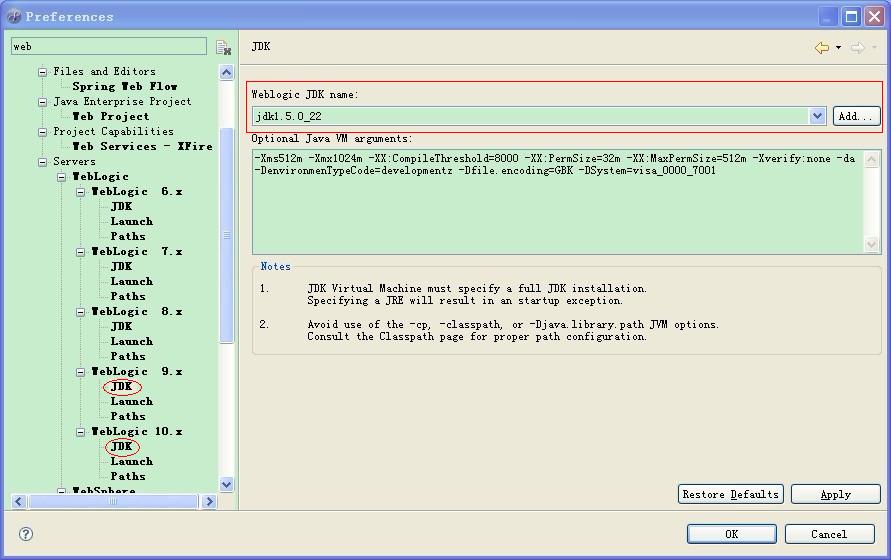Cancel the Preferences dialog
891x560 pixels.
coord(830,534)
